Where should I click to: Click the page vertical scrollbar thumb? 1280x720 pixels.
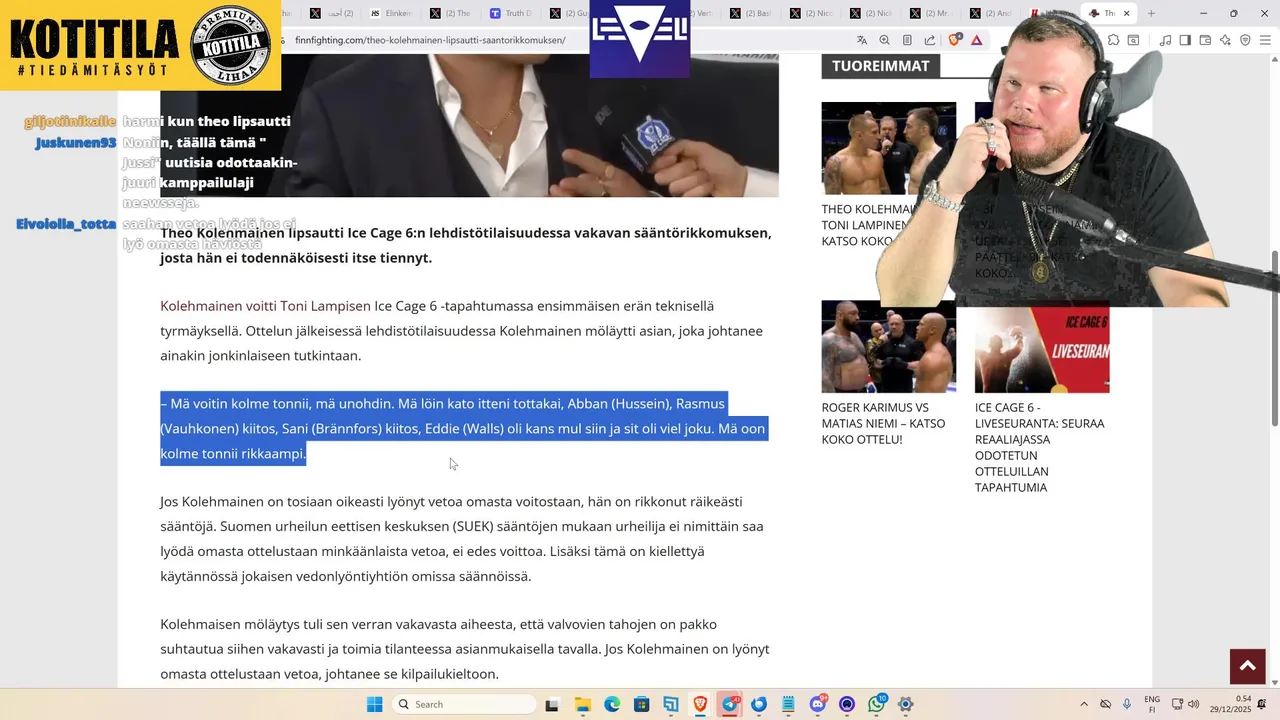pos(1274,340)
